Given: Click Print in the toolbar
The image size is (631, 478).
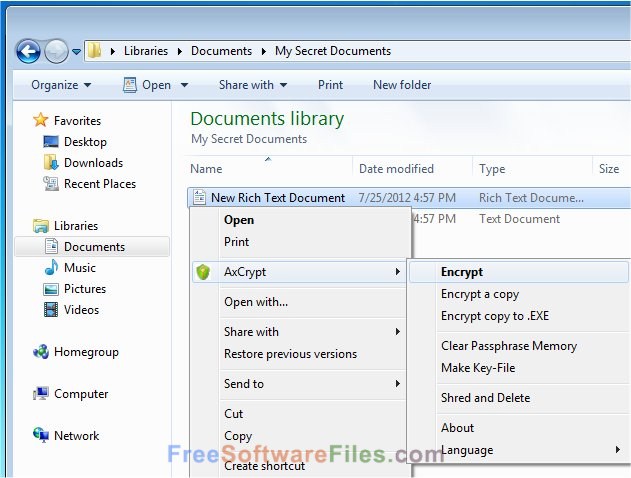Looking at the screenshot, I should (x=330, y=85).
